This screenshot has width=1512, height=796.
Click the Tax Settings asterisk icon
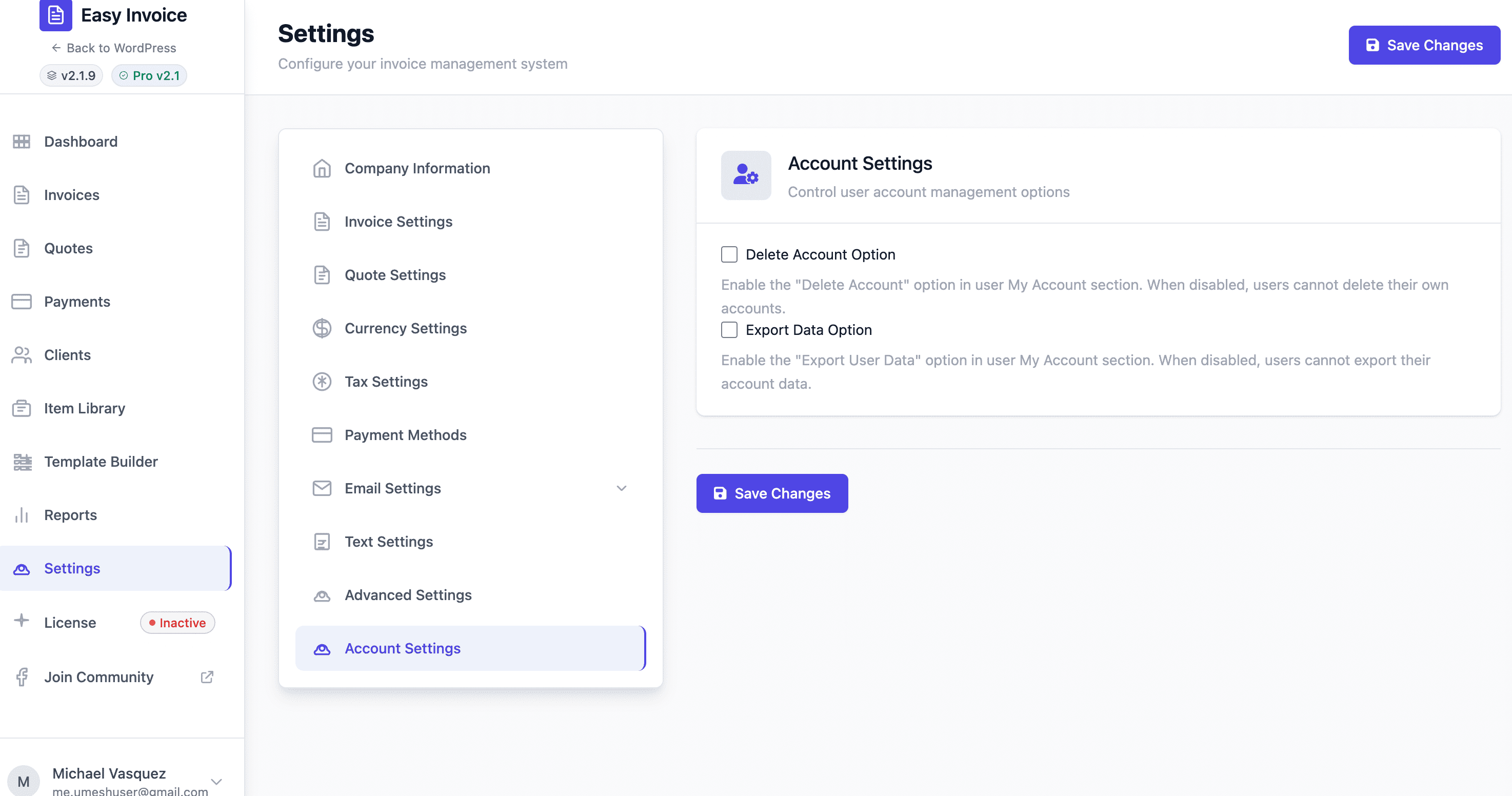point(322,382)
